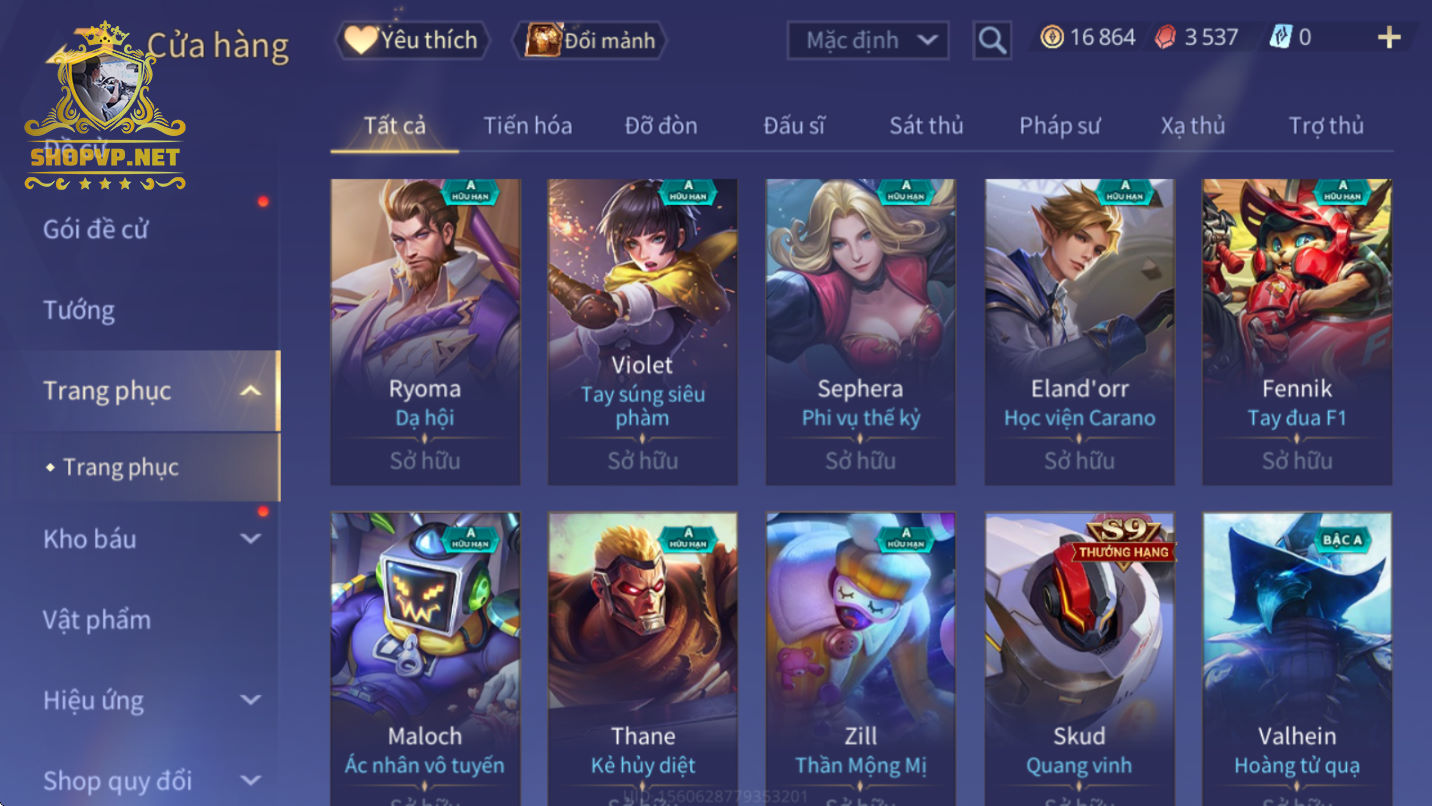The width and height of the screenshot is (1432, 806).
Task: Click the SHOPVP.NET crest logo
Action: (105, 106)
